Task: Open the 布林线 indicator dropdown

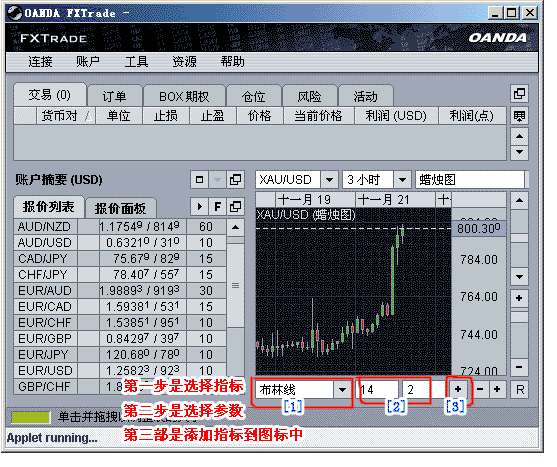Action: point(342,390)
